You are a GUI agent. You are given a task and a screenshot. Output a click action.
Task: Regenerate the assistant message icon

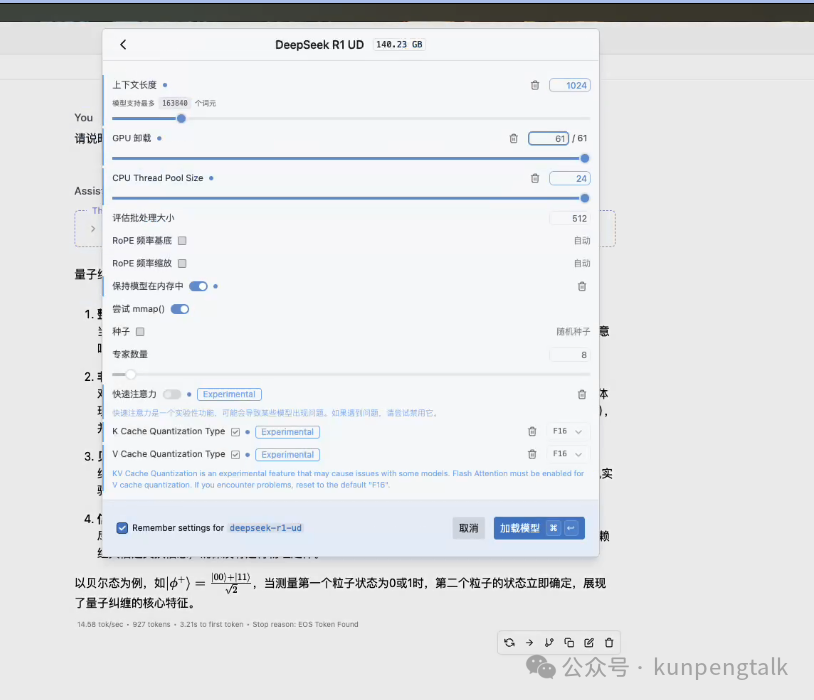point(509,642)
